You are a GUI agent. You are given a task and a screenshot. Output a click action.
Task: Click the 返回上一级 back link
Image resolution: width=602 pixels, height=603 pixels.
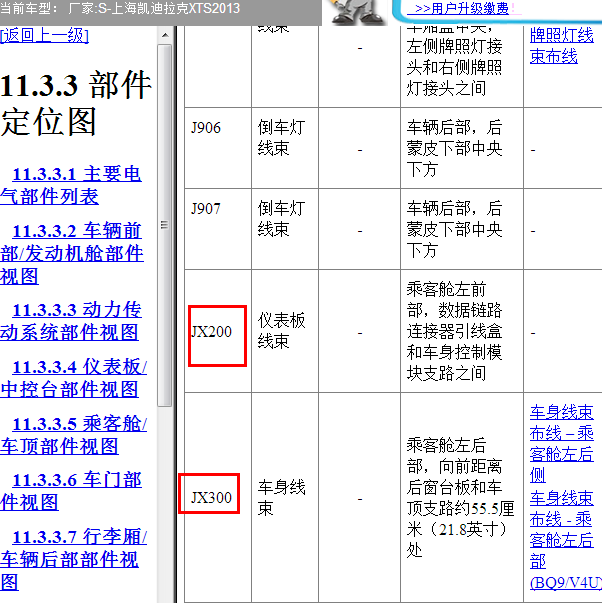click(45, 35)
